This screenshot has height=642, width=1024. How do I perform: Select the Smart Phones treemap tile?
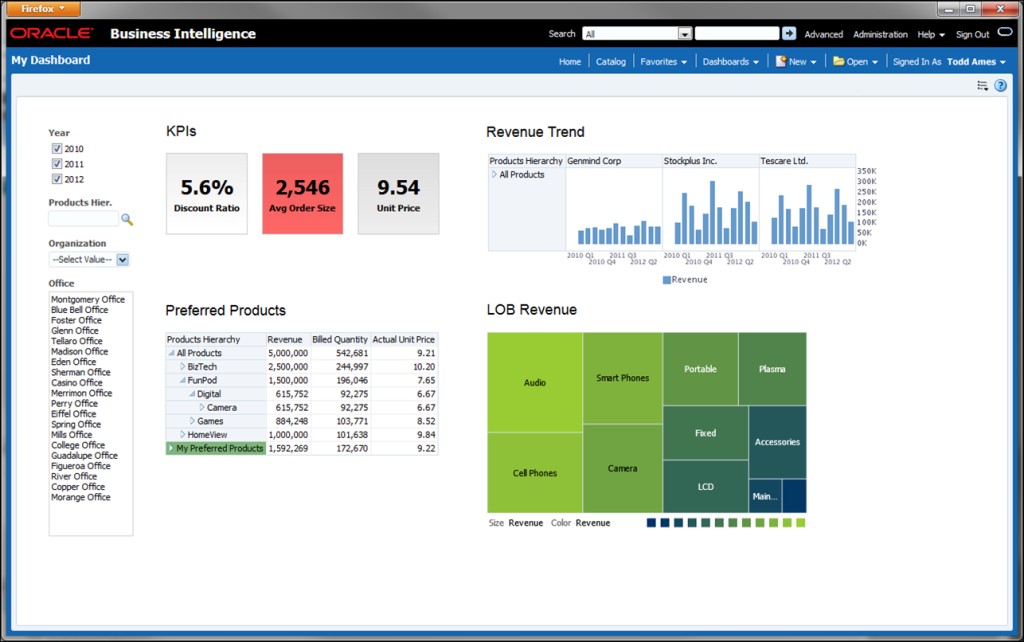coord(622,378)
